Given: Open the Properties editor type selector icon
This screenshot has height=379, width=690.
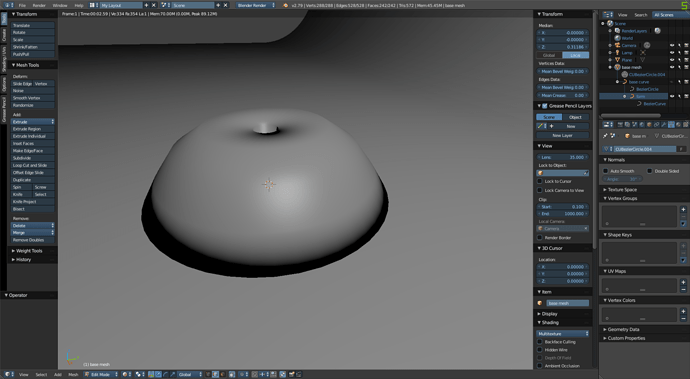Looking at the screenshot, I should [x=608, y=125].
